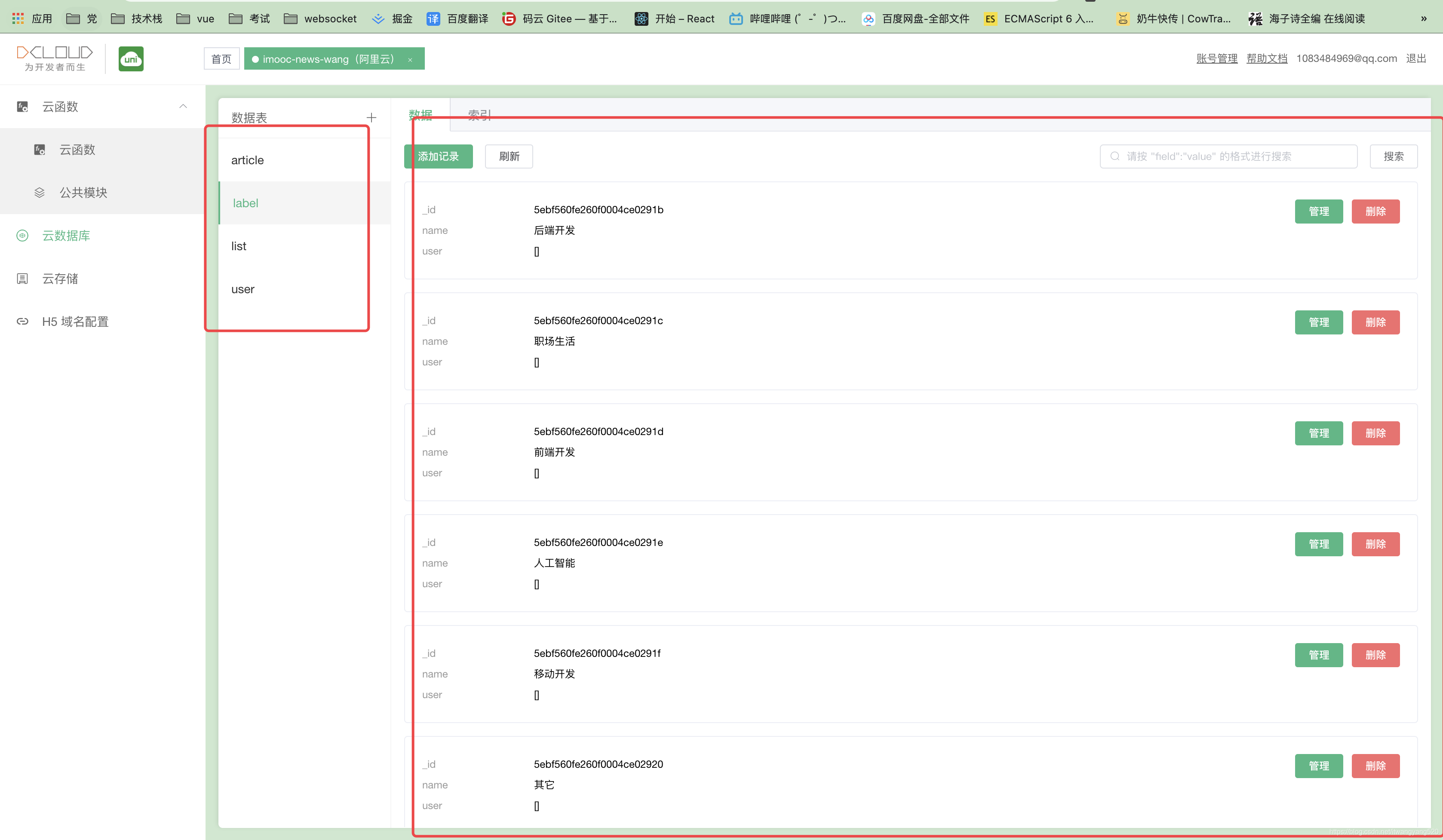Manage the 人工智能 record

point(1319,544)
